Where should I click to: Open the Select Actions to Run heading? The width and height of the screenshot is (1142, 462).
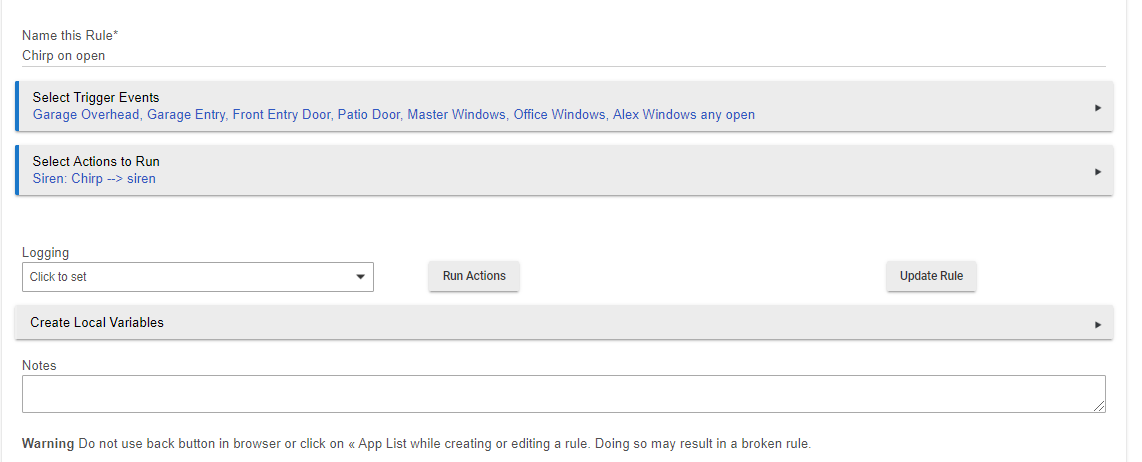coord(96,161)
